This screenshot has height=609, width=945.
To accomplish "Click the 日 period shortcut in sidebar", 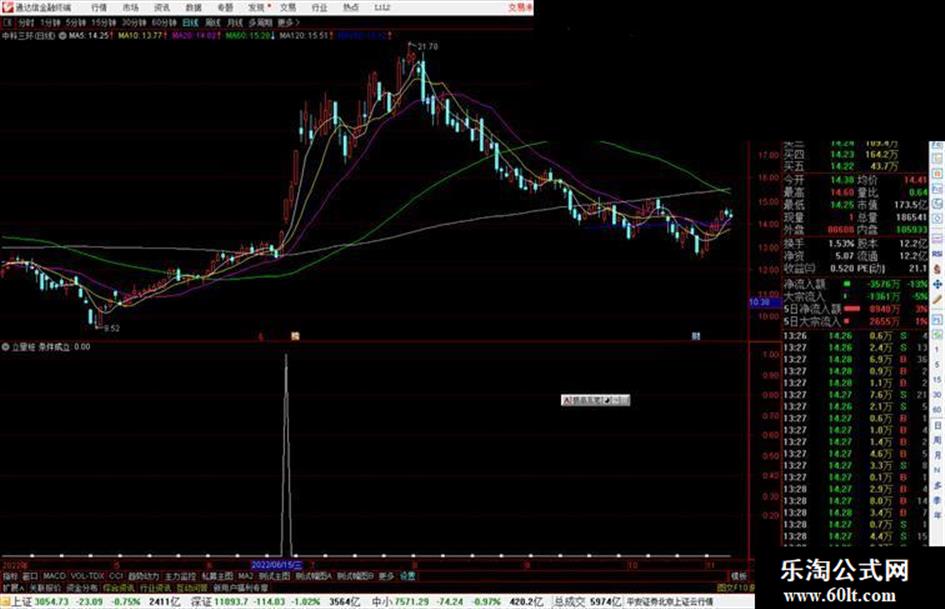I will coord(937,426).
